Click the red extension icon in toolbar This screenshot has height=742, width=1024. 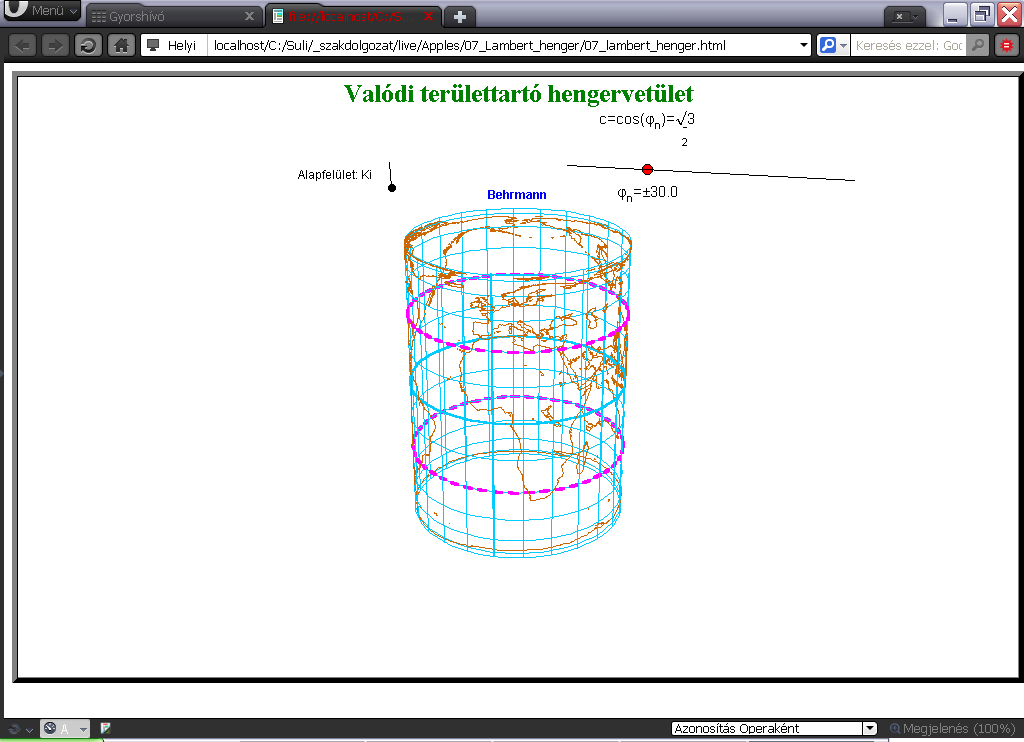click(x=1006, y=46)
